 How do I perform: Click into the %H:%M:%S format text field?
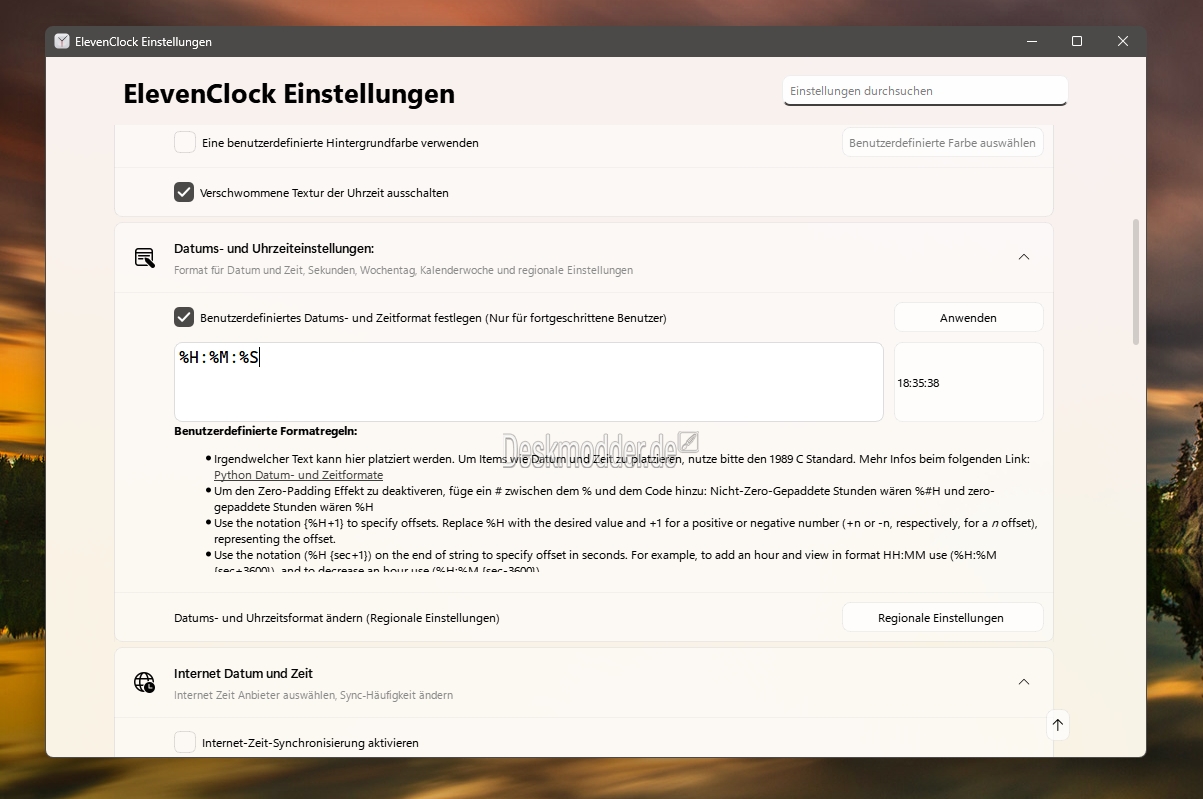[529, 382]
